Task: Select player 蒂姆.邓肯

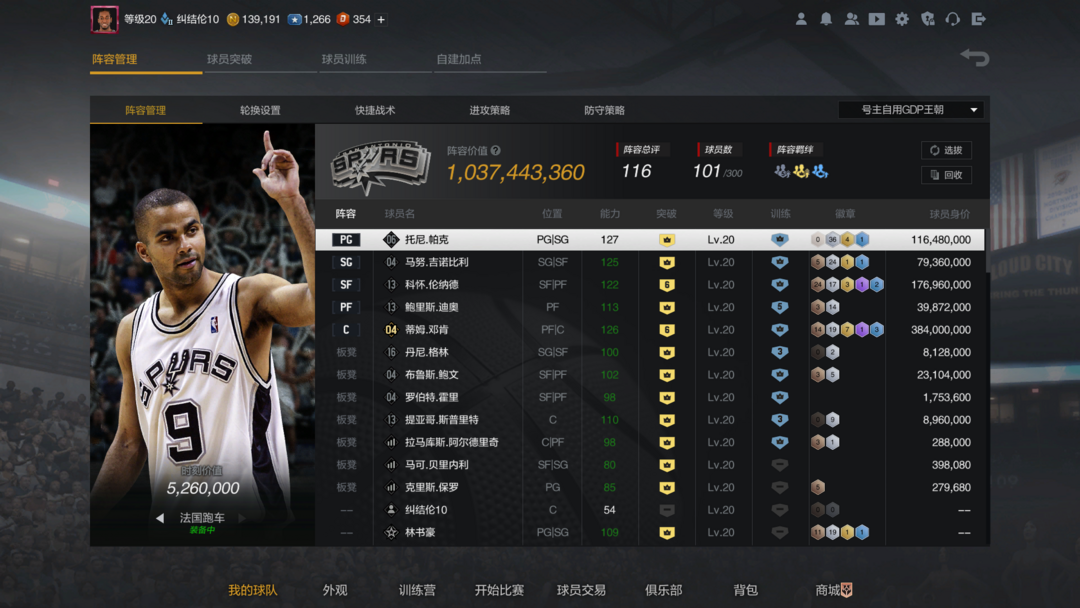Action: point(426,330)
